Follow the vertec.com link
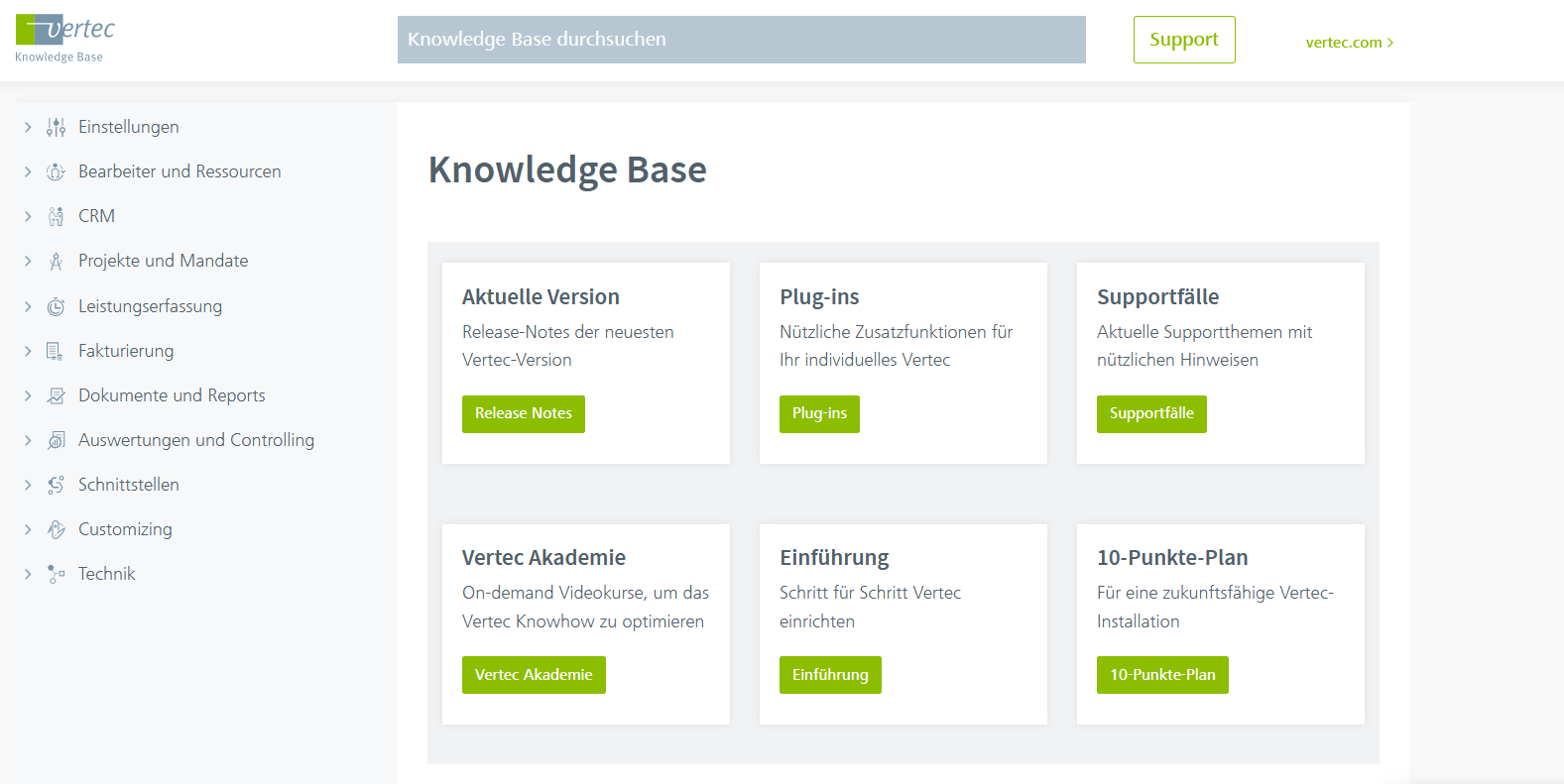 (x=1350, y=42)
